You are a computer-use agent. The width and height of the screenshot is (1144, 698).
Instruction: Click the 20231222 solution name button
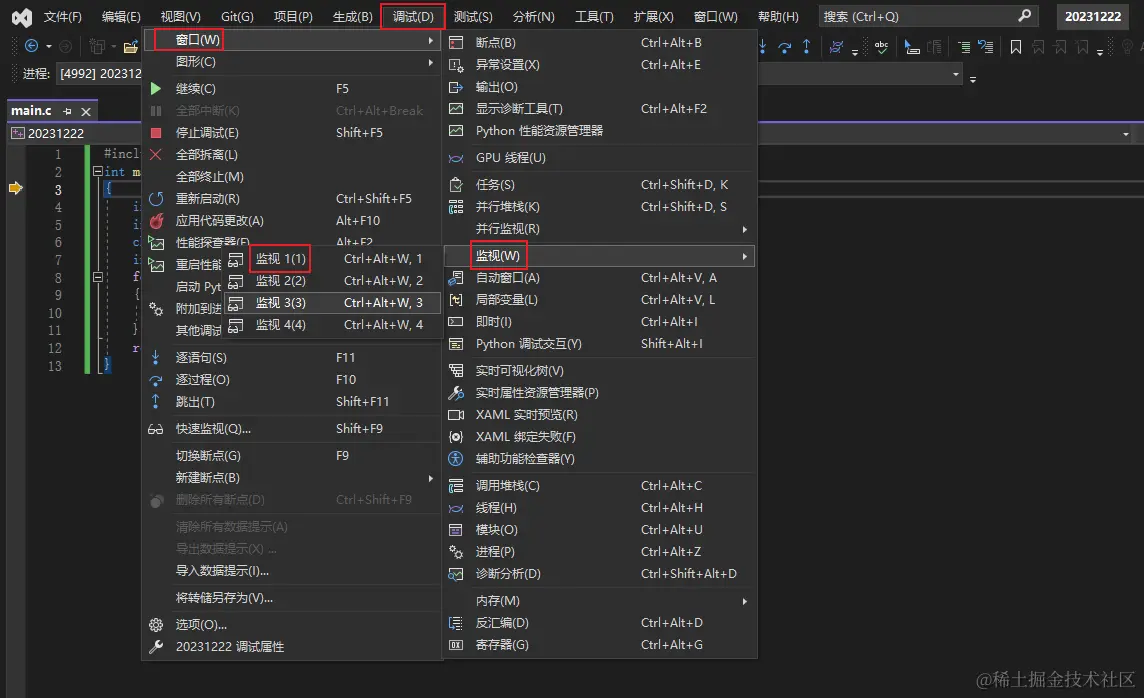[x=1092, y=16]
